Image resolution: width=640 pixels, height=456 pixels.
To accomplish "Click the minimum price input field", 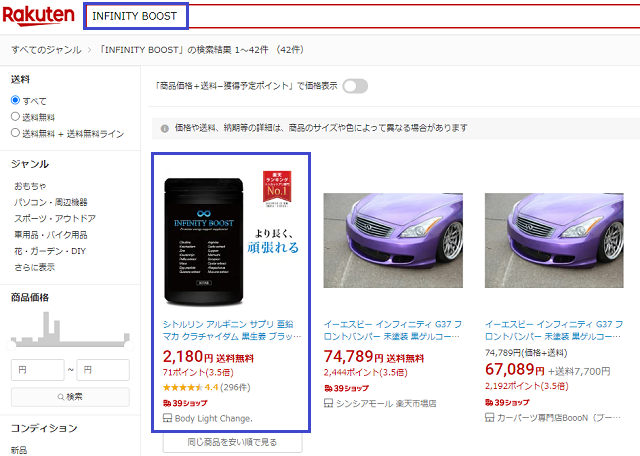I will 38,370.
